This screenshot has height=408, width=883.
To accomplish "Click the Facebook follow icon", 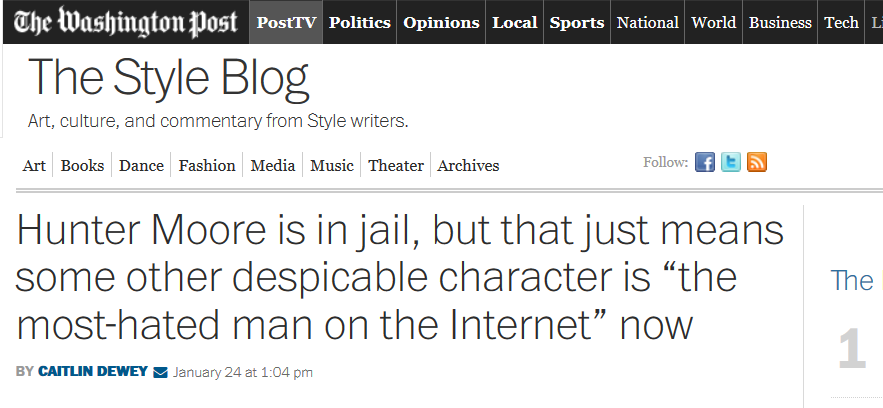I will click(x=705, y=163).
